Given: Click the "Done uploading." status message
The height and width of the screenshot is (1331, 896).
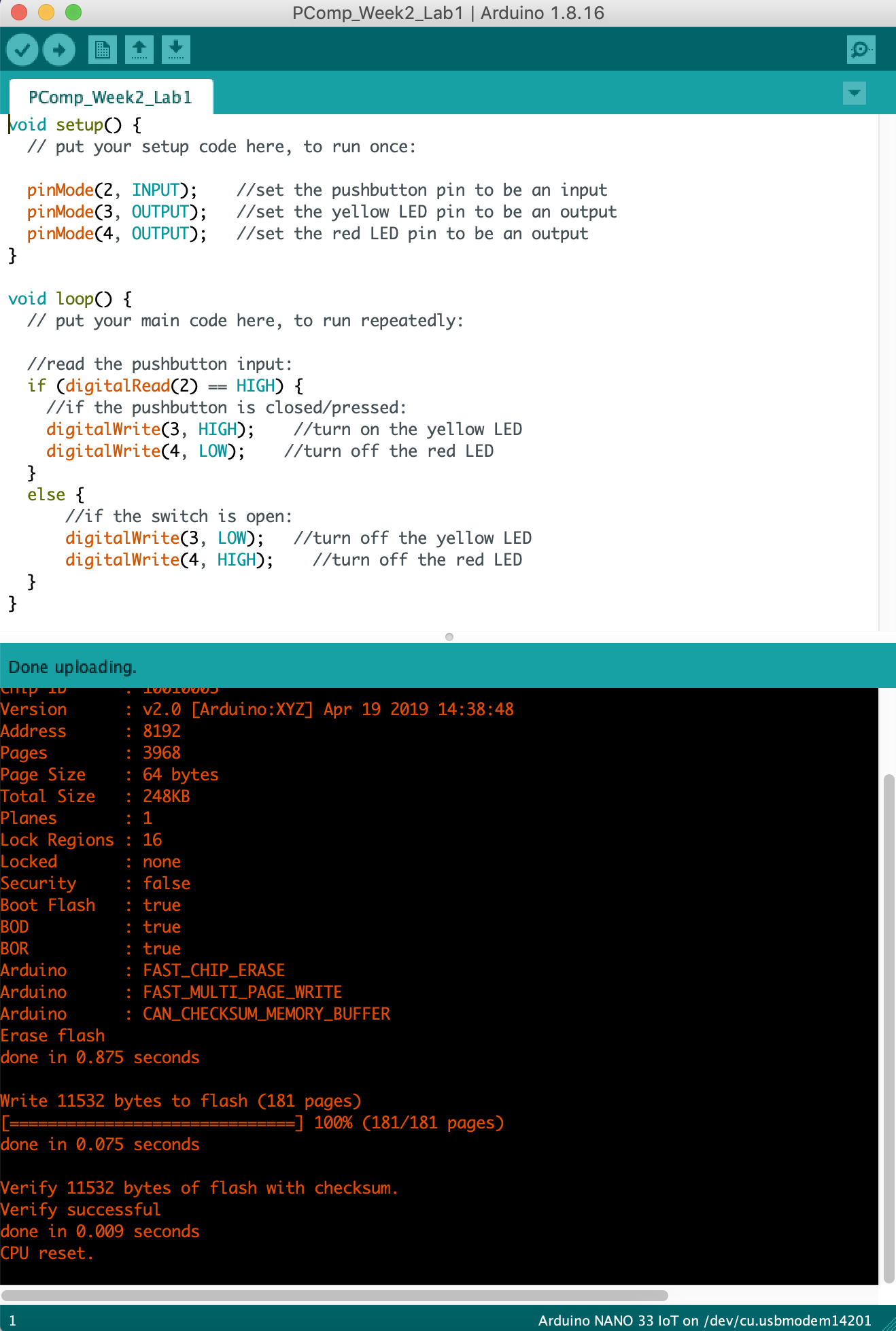Looking at the screenshot, I should [73, 667].
